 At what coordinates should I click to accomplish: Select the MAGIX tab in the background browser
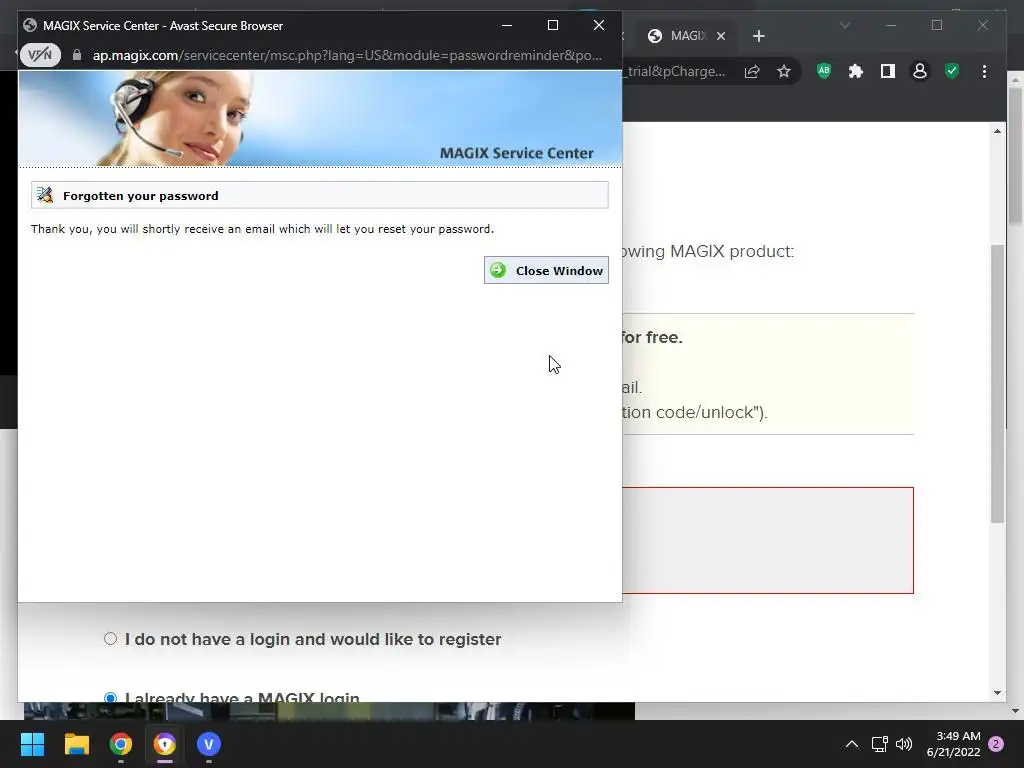687,36
